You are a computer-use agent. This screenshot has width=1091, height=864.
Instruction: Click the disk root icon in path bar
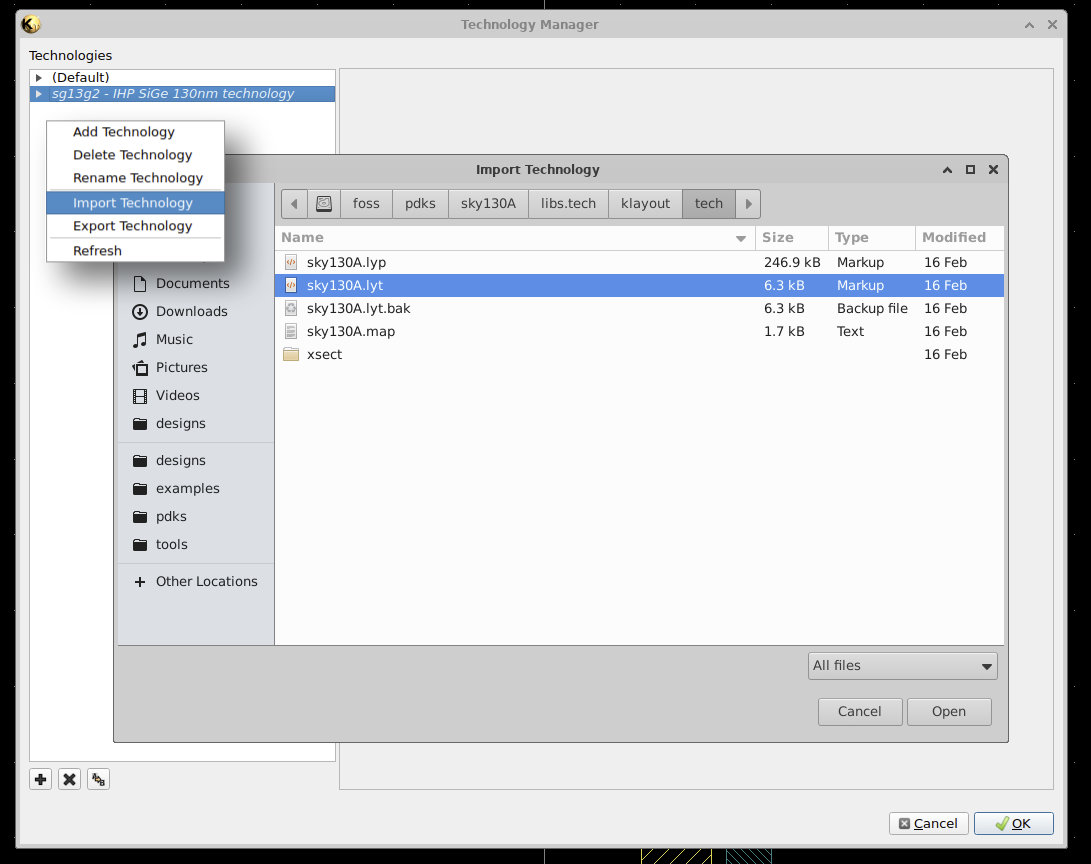pos(323,203)
